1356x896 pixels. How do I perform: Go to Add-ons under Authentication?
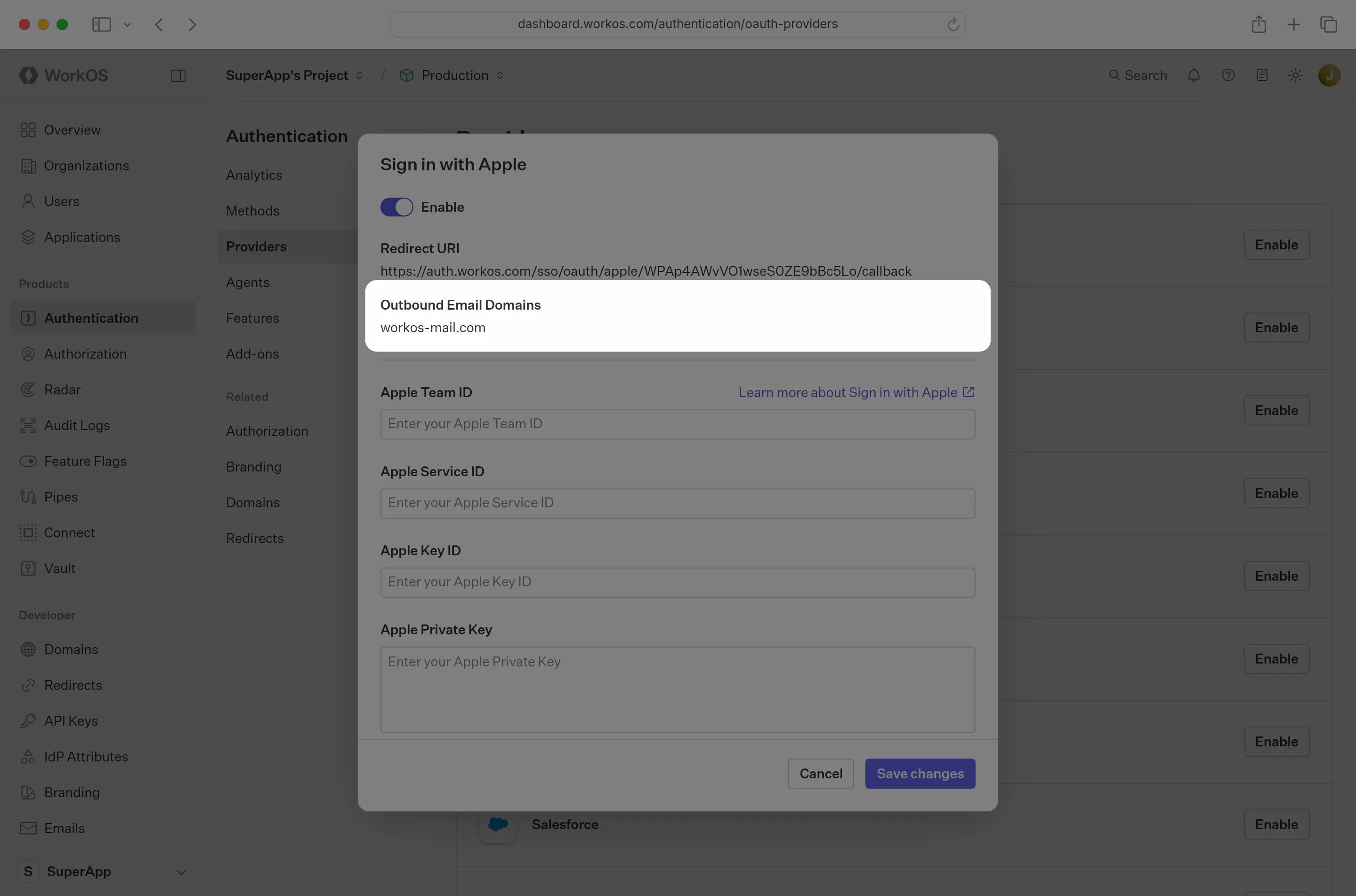(x=252, y=354)
